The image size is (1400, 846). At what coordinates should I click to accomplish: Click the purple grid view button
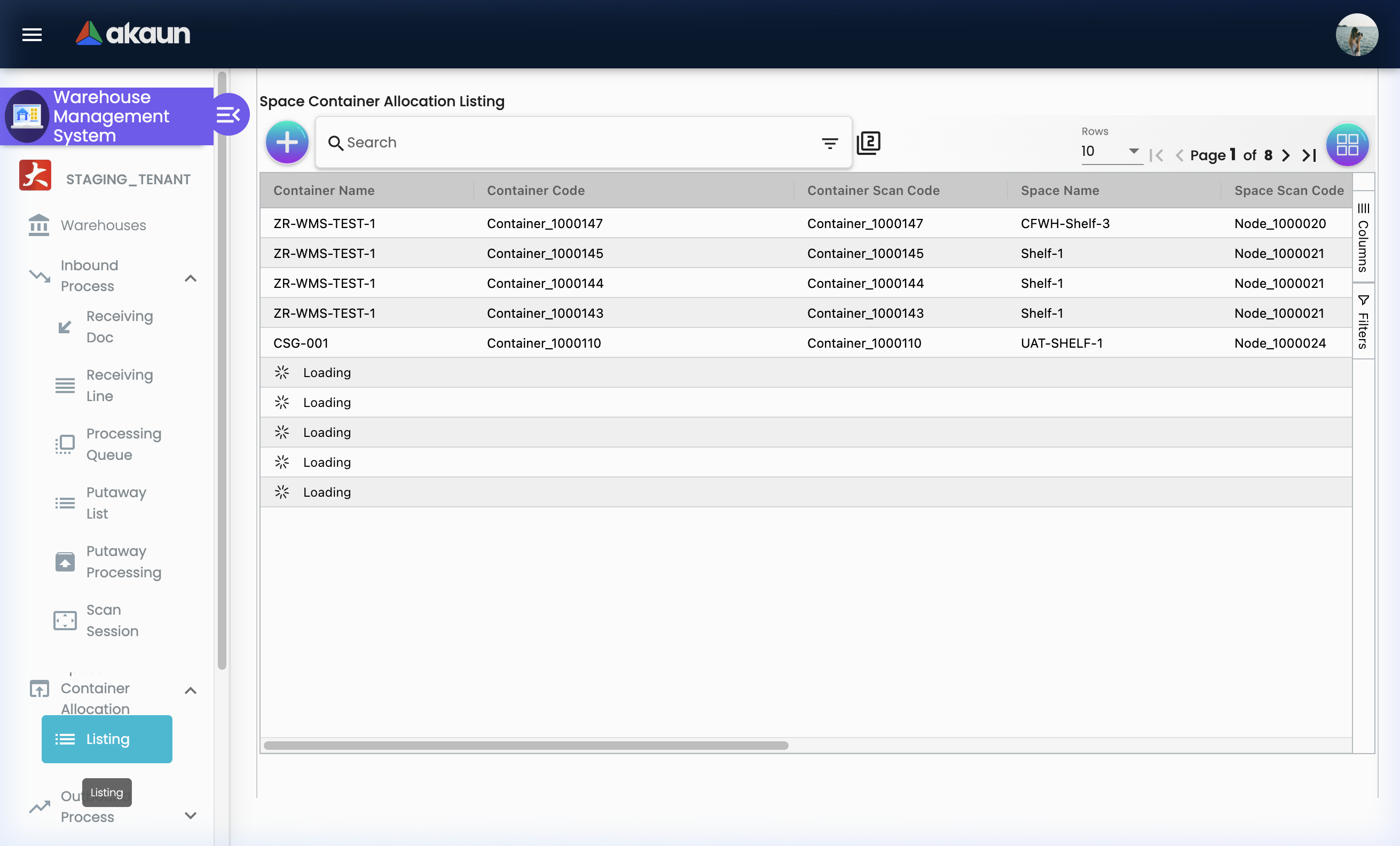point(1347,145)
